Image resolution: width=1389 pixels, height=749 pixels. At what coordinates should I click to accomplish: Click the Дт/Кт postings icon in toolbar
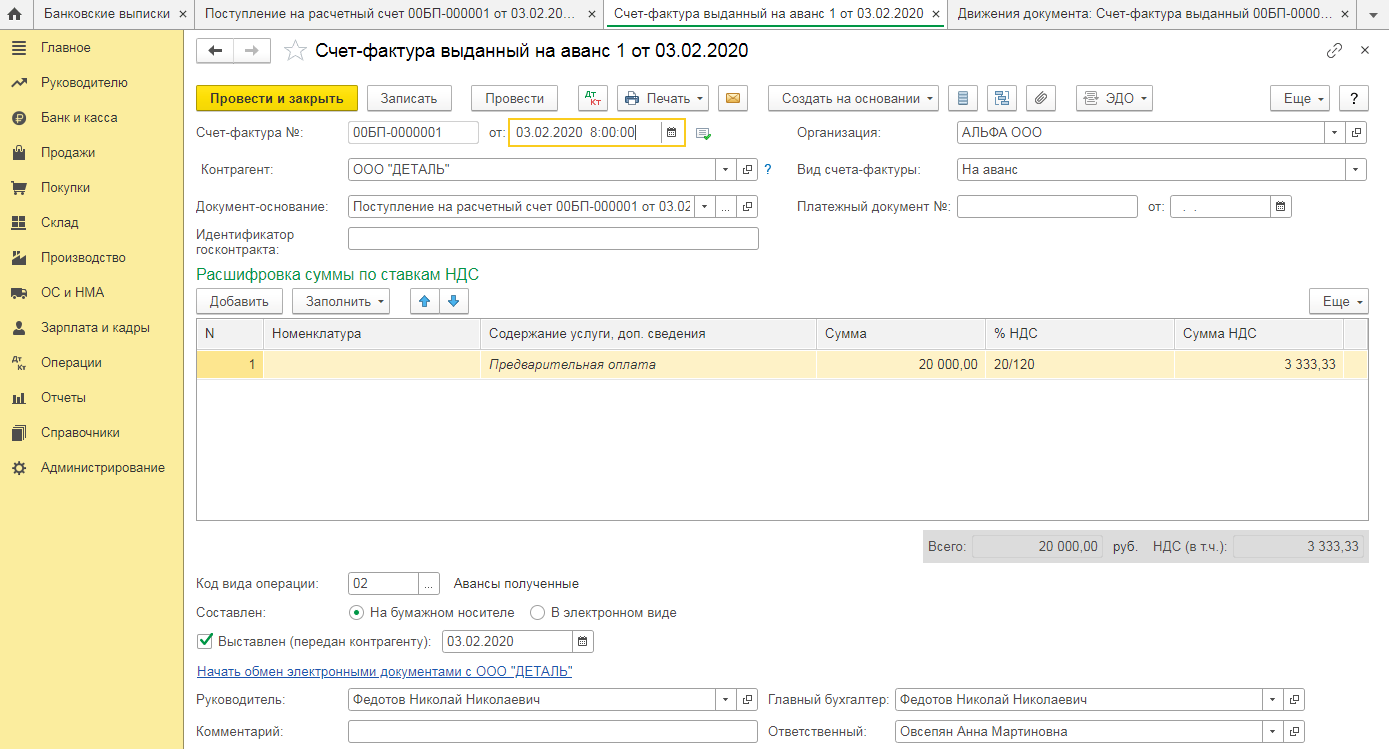593,98
